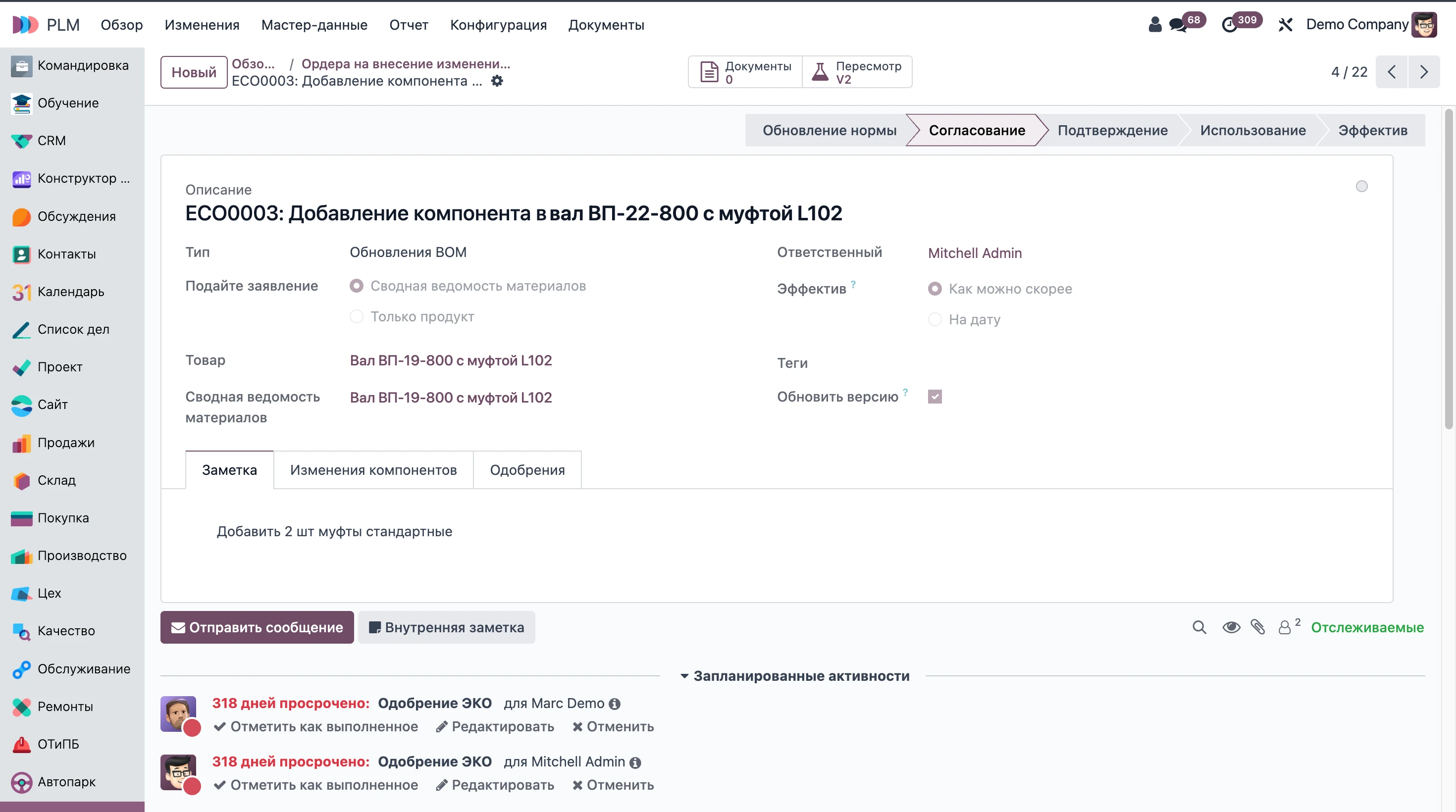The width and height of the screenshot is (1456, 812).
Task: Mark Marc Demo activity as выполненное
Action: 316,727
